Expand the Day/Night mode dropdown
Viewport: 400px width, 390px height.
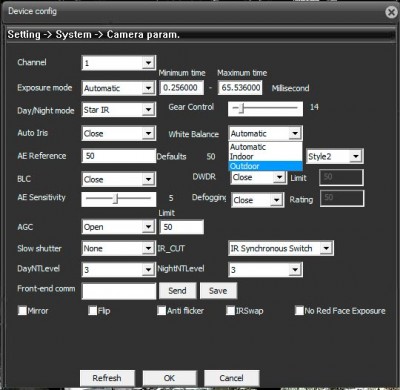pyautogui.click(x=148, y=110)
